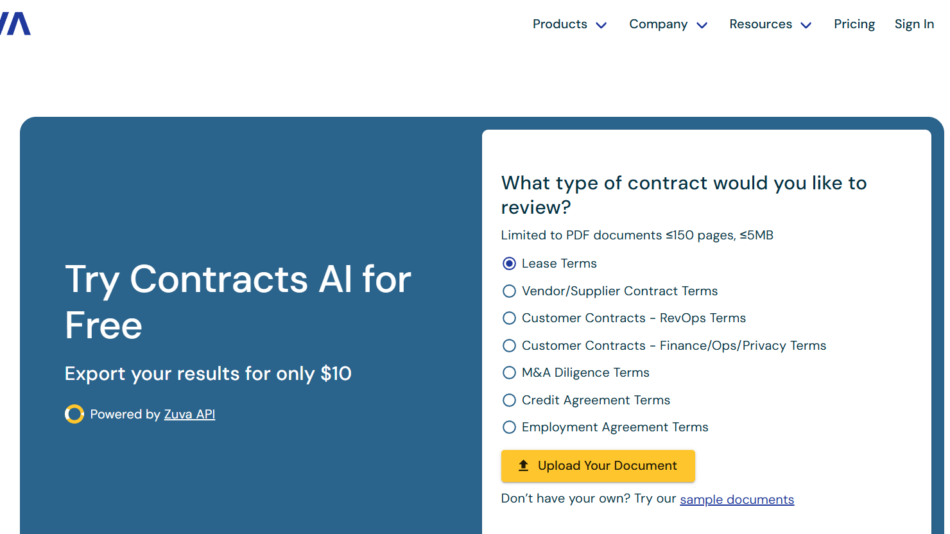Select Customer Contracts - RevOps Terms

(509, 318)
